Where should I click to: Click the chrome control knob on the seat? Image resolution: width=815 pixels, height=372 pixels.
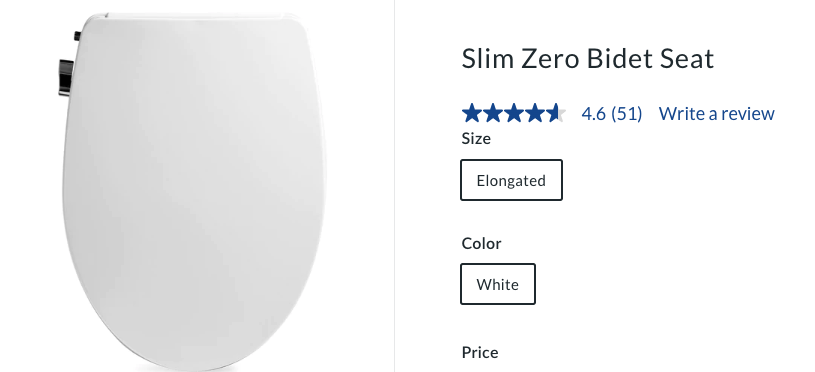point(66,78)
